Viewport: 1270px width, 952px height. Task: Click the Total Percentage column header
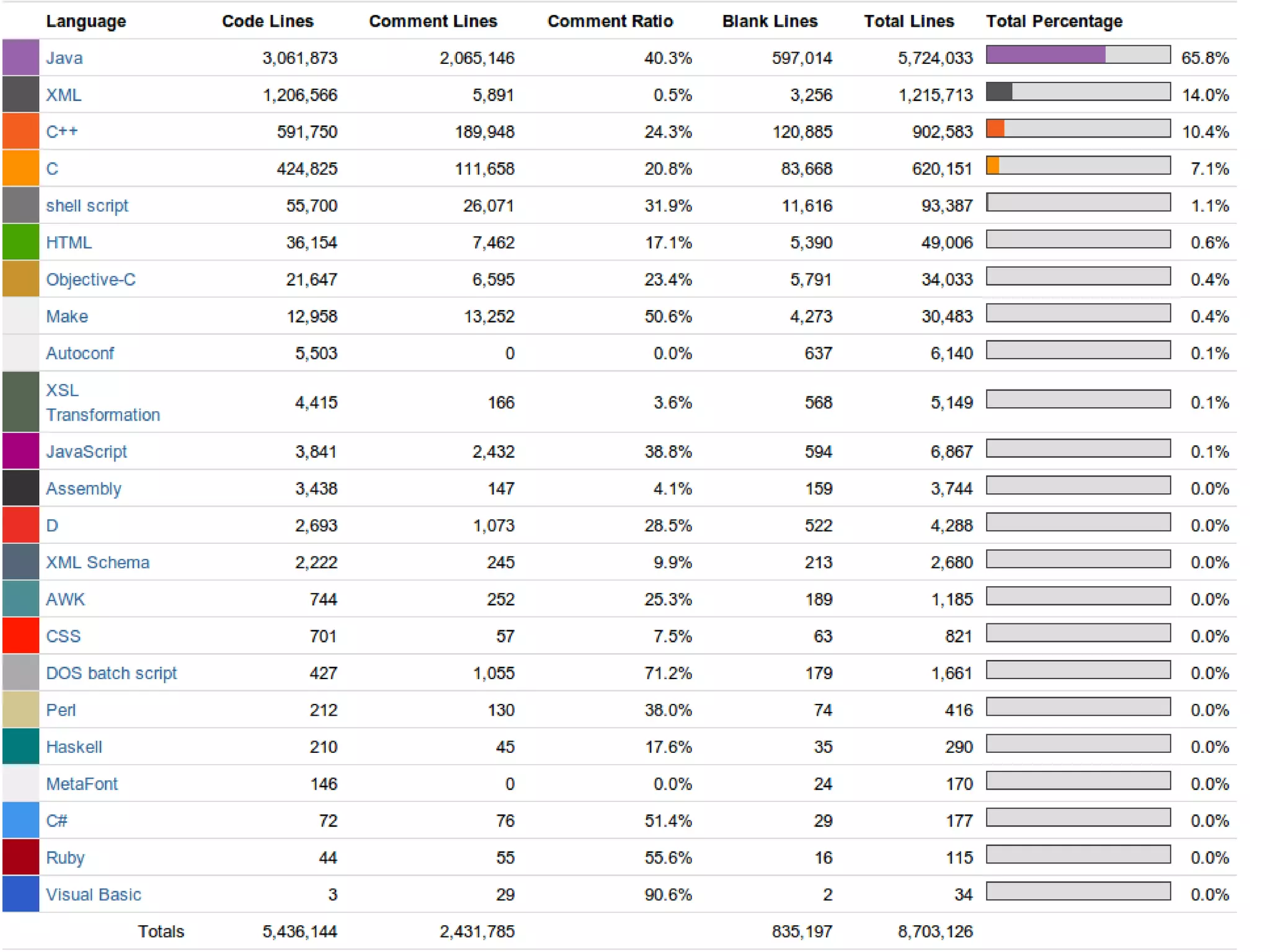pos(1054,21)
